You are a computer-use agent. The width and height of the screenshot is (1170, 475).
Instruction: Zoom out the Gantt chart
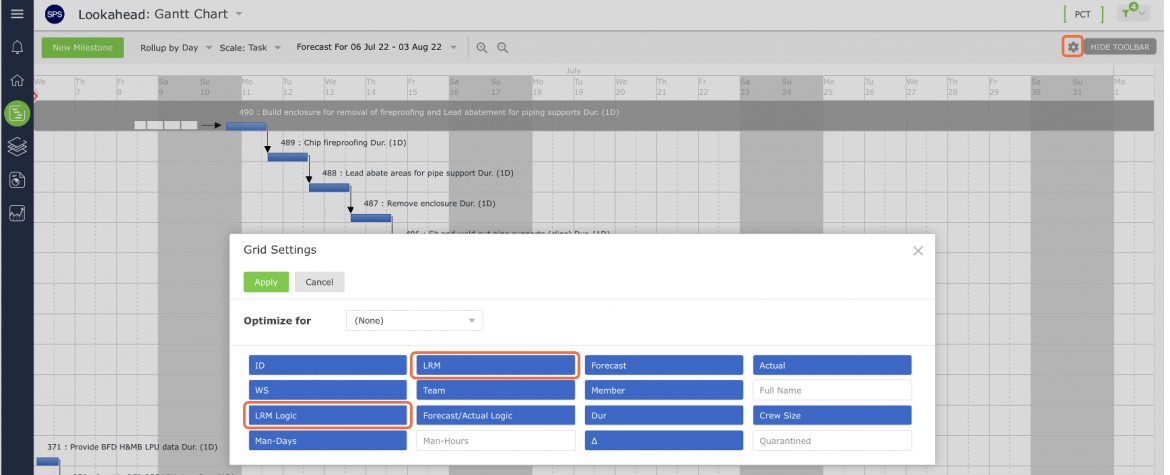[x=503, y=48]
